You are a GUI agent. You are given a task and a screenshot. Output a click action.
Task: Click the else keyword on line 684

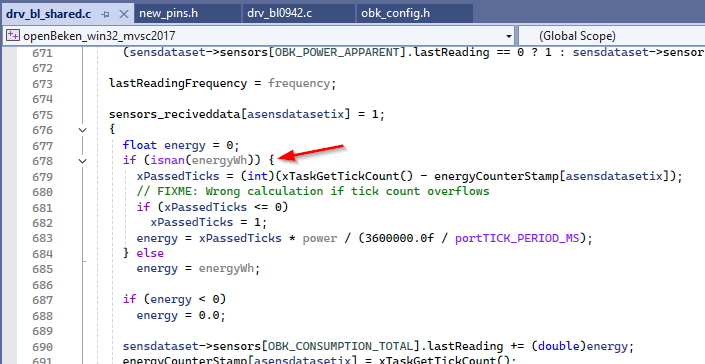[150, 253]
